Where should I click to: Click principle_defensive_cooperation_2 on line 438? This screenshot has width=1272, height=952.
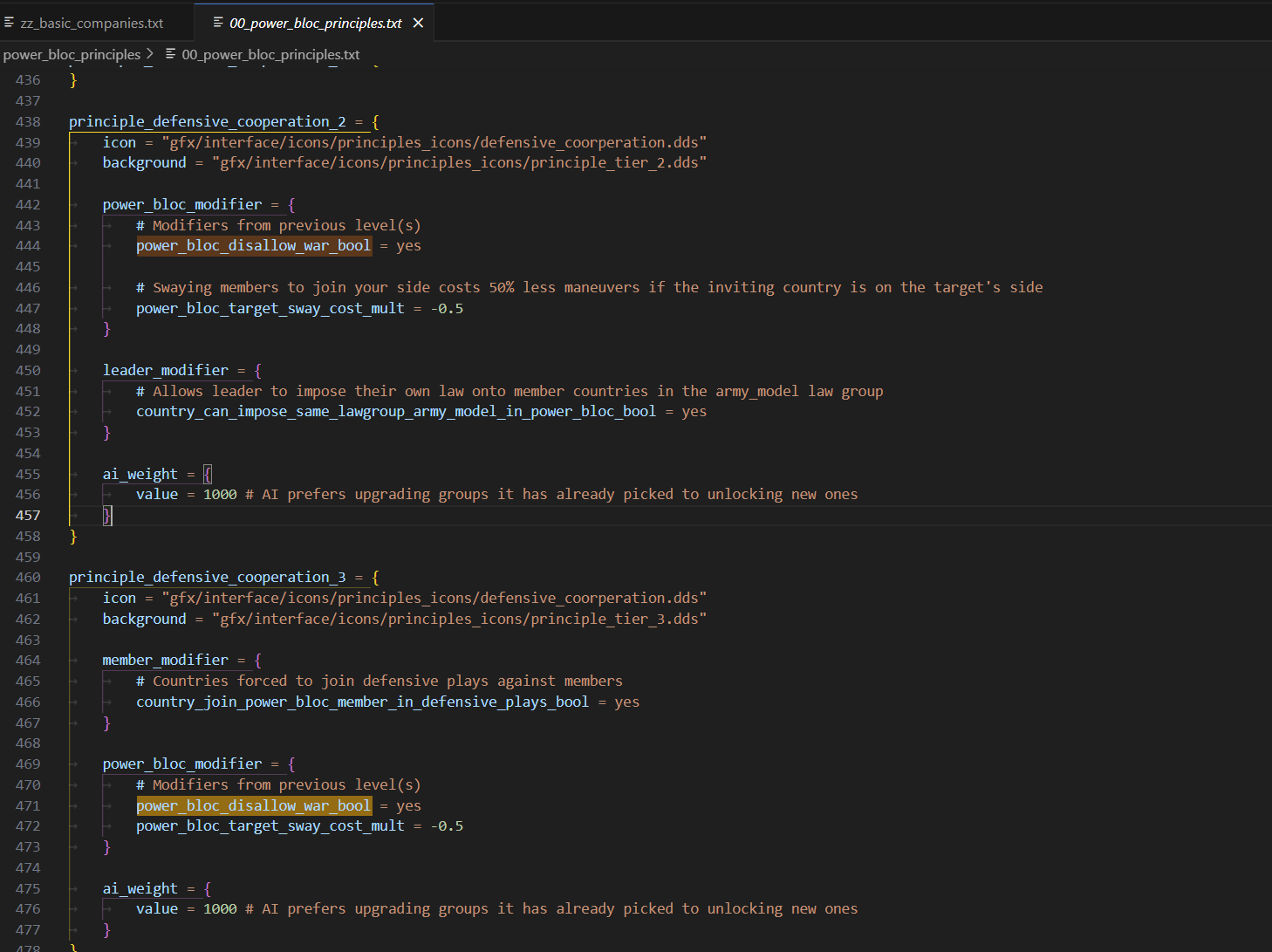point(208,121)
